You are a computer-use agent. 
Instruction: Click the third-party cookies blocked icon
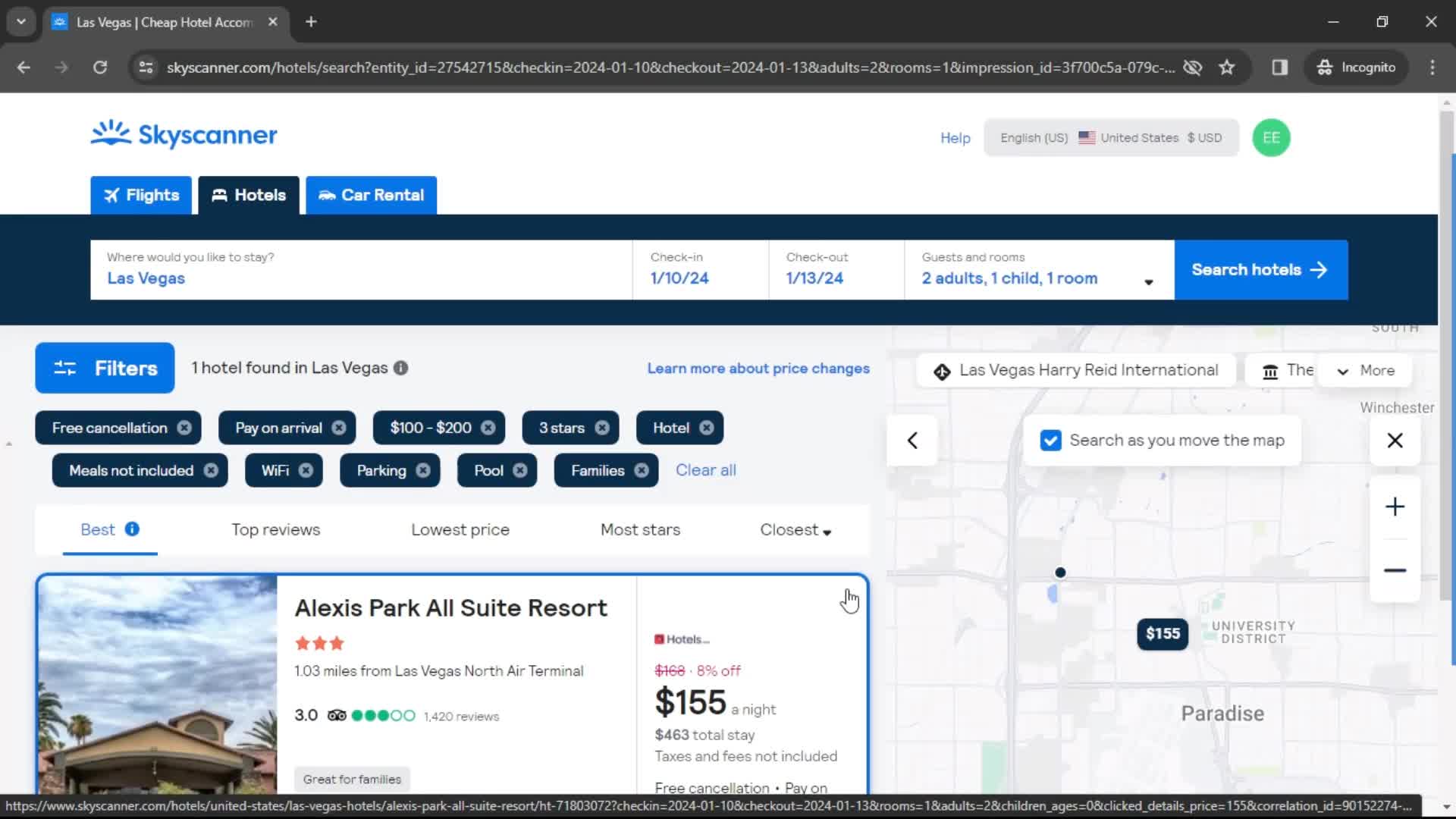pyautogui.click(x=1193, y=67)
